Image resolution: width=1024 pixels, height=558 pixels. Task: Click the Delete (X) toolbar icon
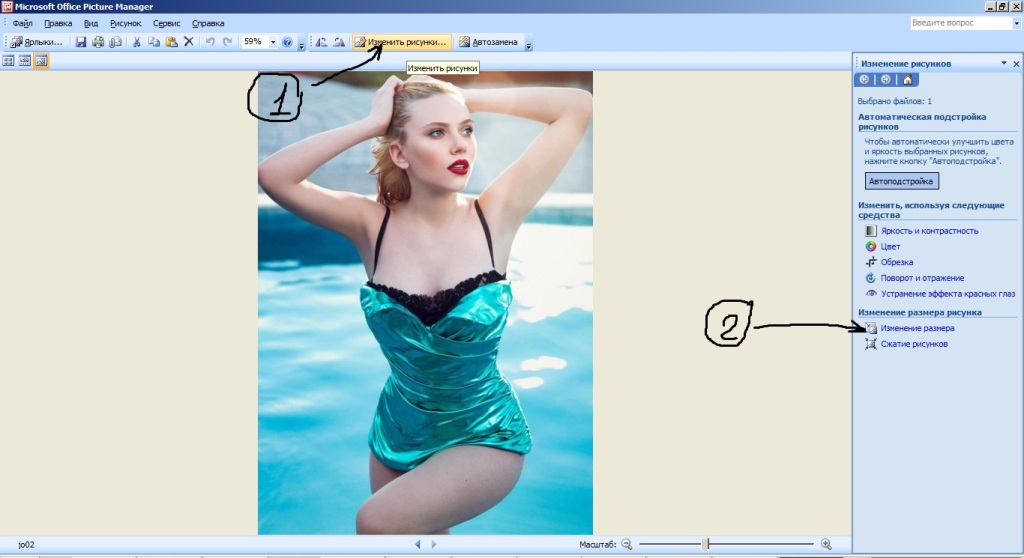tap(188, 42)
